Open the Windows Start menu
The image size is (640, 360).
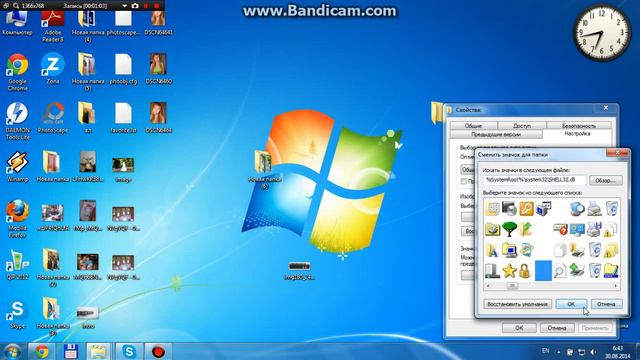click(x=12, y=351)
